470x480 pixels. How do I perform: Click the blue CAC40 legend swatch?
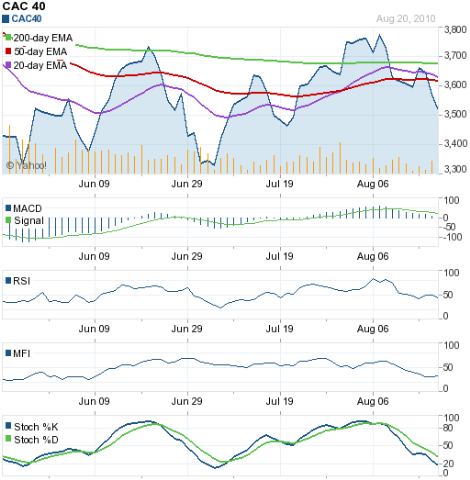5,19
